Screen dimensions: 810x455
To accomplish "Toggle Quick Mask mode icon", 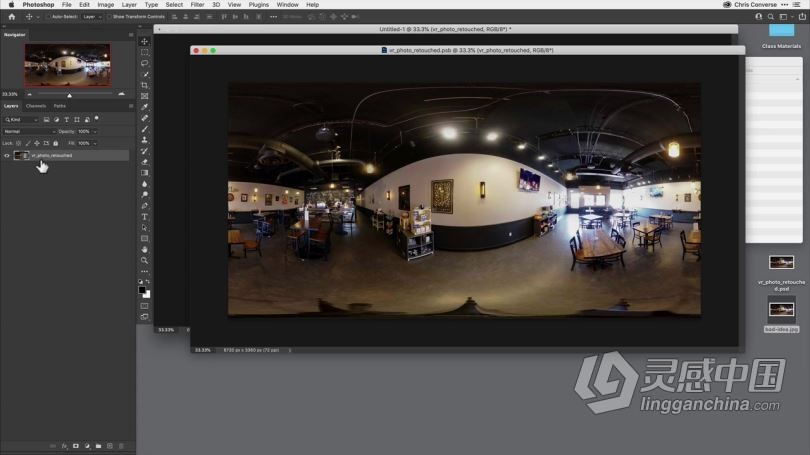I will coord(145,306).
